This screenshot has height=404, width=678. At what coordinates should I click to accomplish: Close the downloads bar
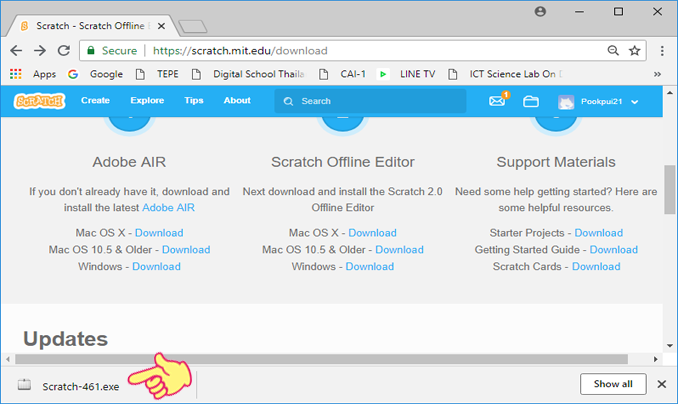click(x=662, y=384)
